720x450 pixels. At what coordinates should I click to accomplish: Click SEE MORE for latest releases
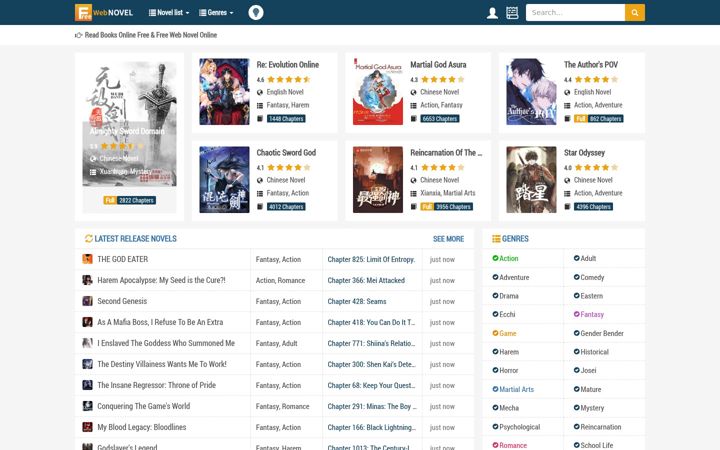448,239
